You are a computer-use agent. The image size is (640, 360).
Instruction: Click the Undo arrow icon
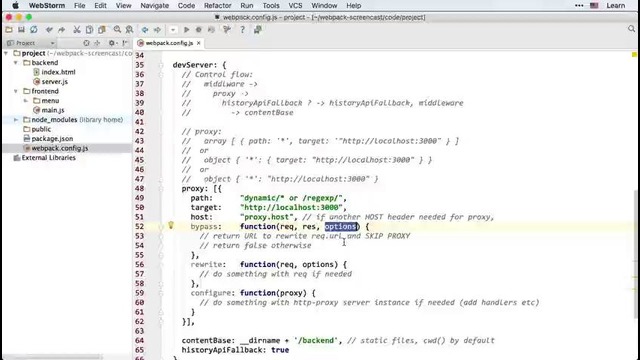tap(49, 30)
